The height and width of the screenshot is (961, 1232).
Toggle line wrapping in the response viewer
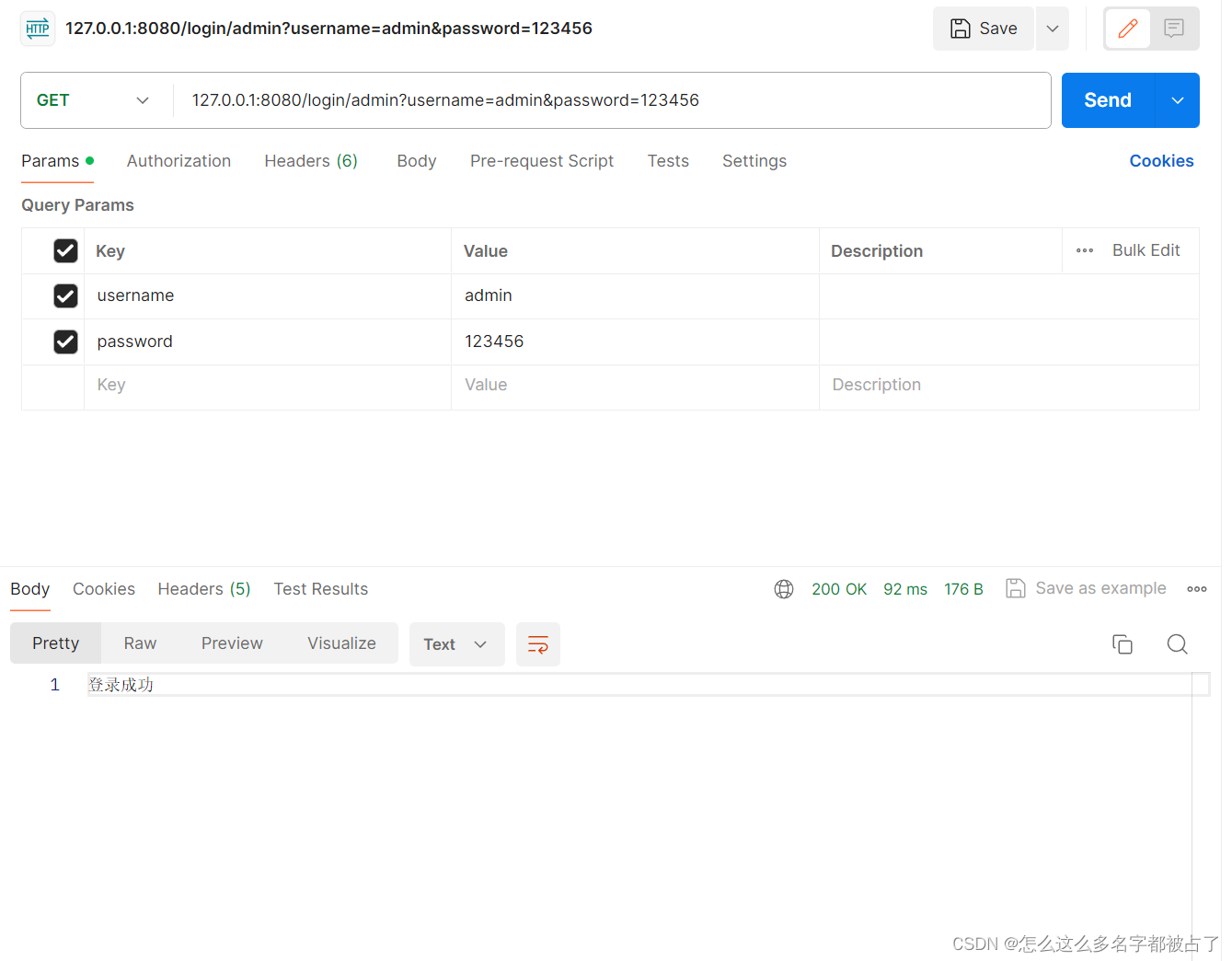coord(538,644)
